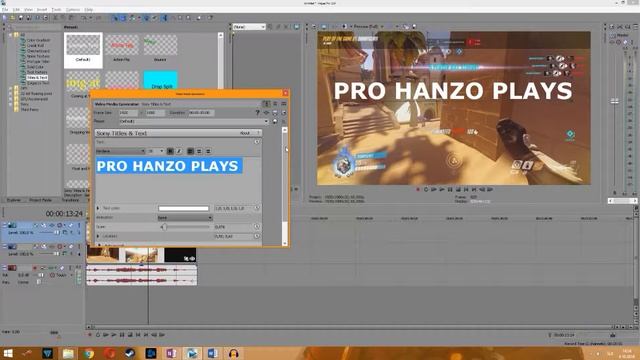
Task: Open Word from the taskbar
Action: coord(213,353)
